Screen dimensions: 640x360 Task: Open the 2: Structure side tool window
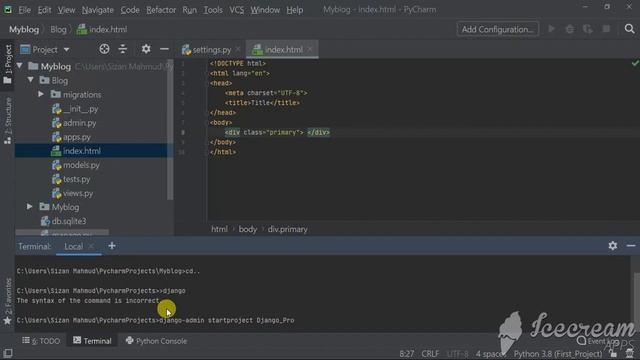(x=8, y=121)
